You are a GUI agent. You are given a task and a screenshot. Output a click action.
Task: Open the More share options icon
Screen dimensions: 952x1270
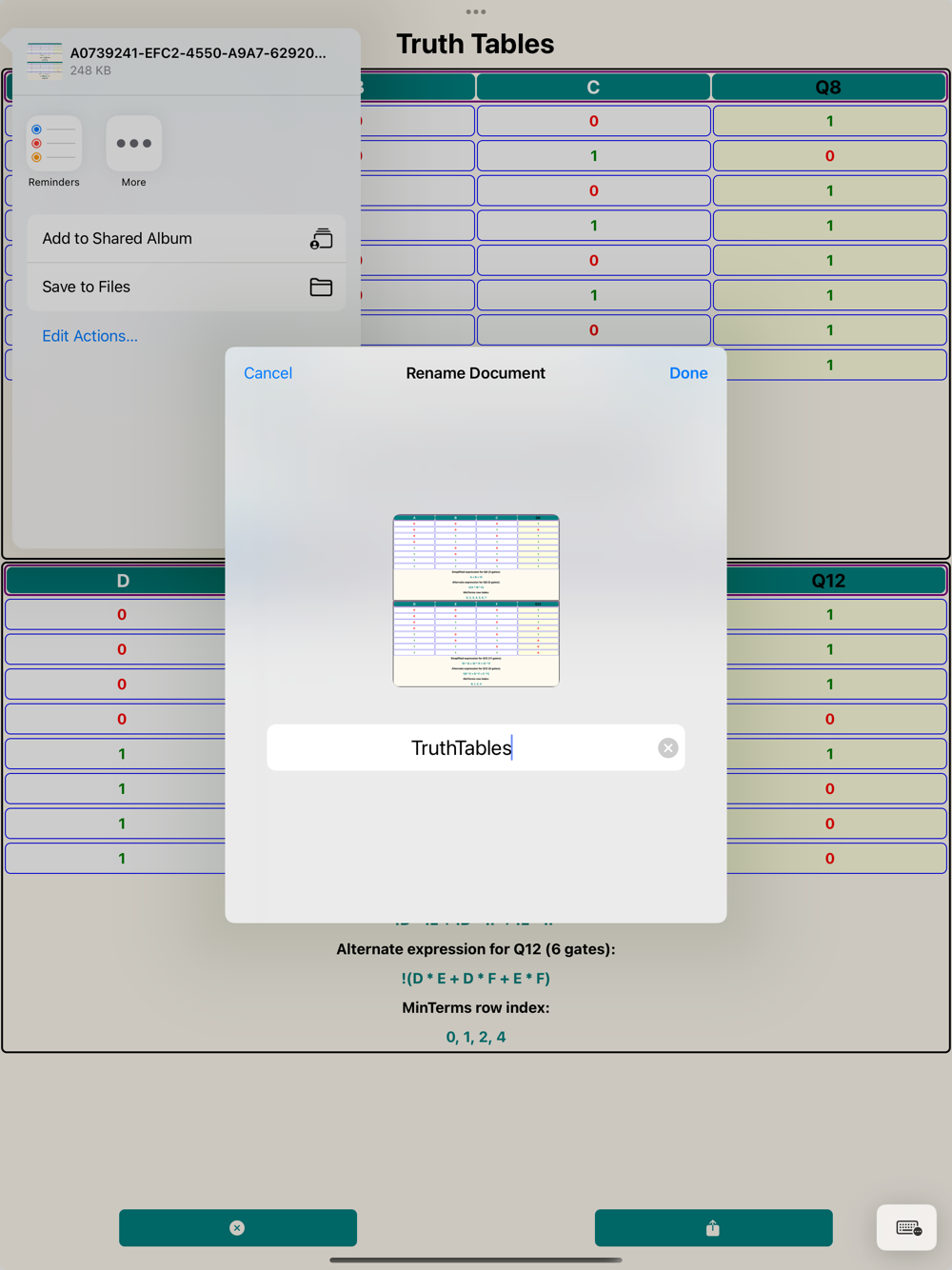coord(133,144)
